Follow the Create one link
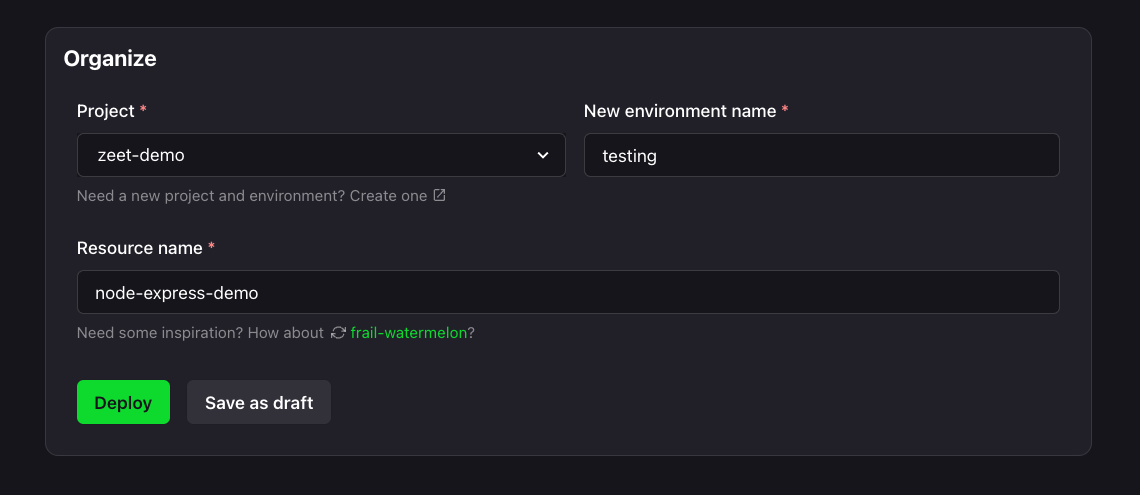Screen dimensions: 1140x495 [388, 196]
